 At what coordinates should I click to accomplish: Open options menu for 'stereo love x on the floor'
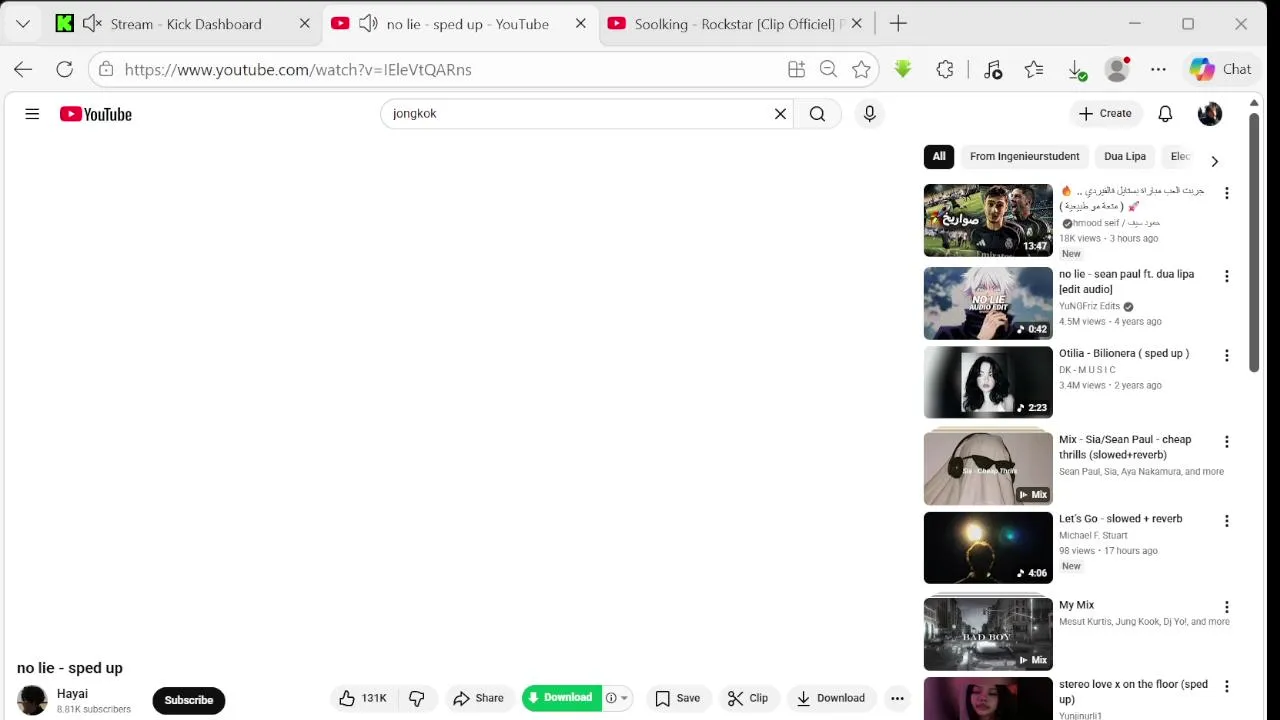click(1226, 687)
